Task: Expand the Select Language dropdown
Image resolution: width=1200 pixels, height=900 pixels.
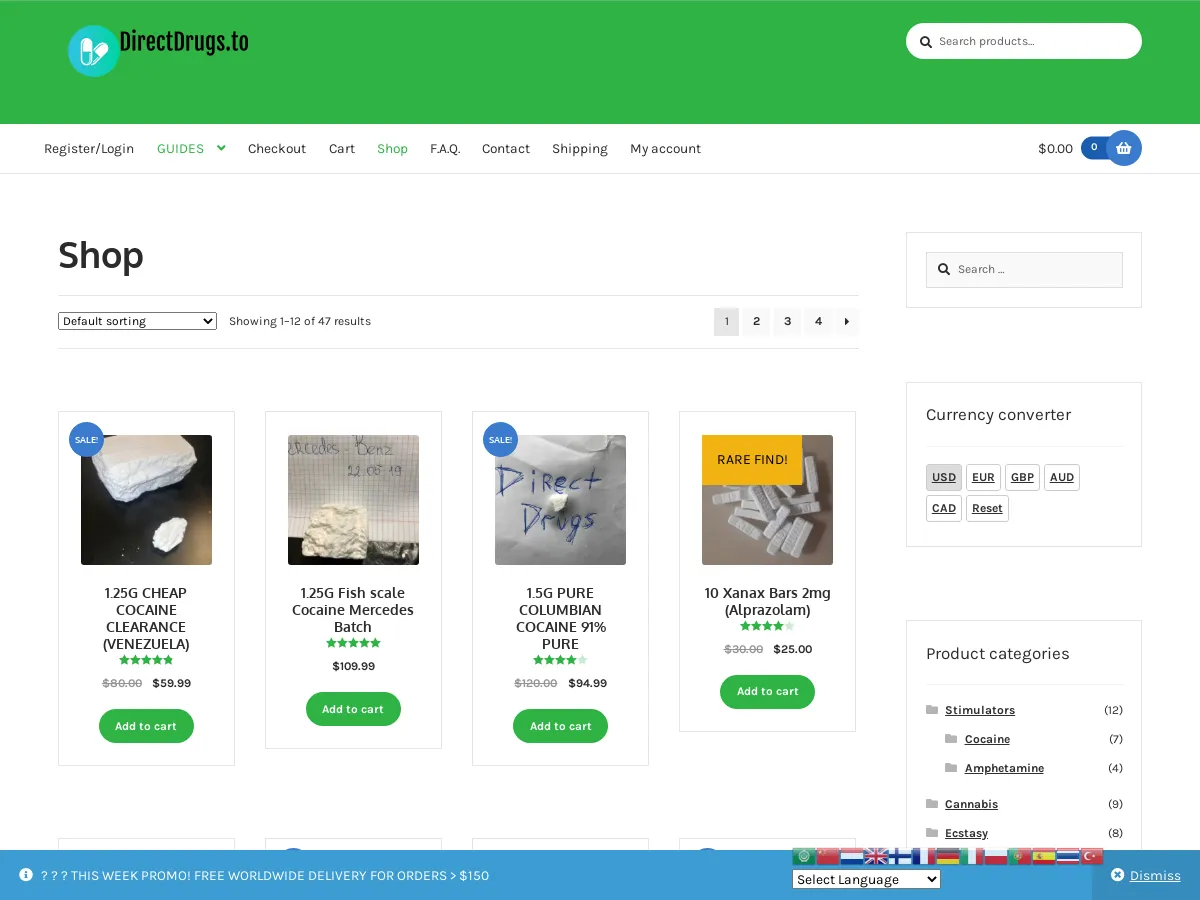Action: (x=866, y=880)
